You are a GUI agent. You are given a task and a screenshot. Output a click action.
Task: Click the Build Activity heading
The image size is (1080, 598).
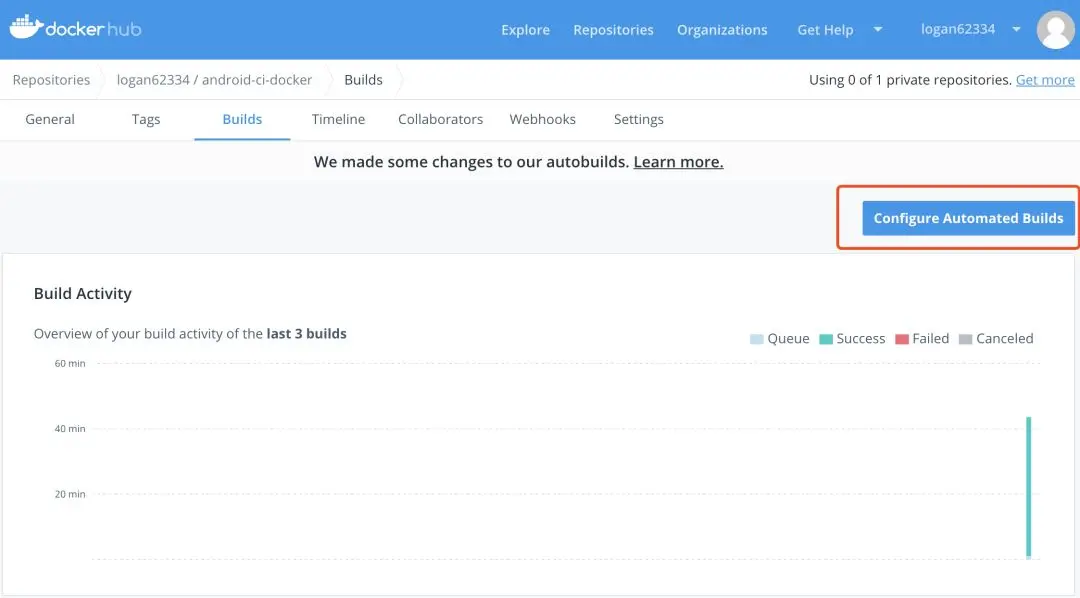click(x=83, y=293)
